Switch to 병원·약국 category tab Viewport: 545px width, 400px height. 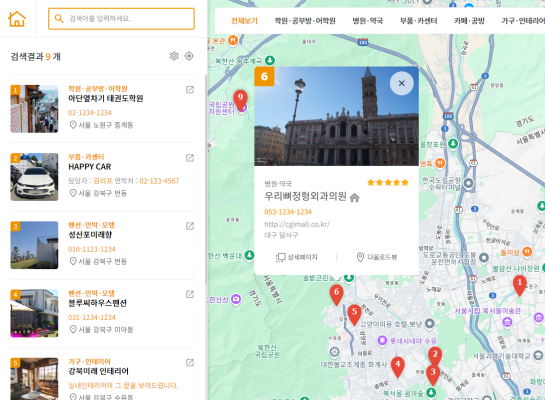(x=368, y=21)
